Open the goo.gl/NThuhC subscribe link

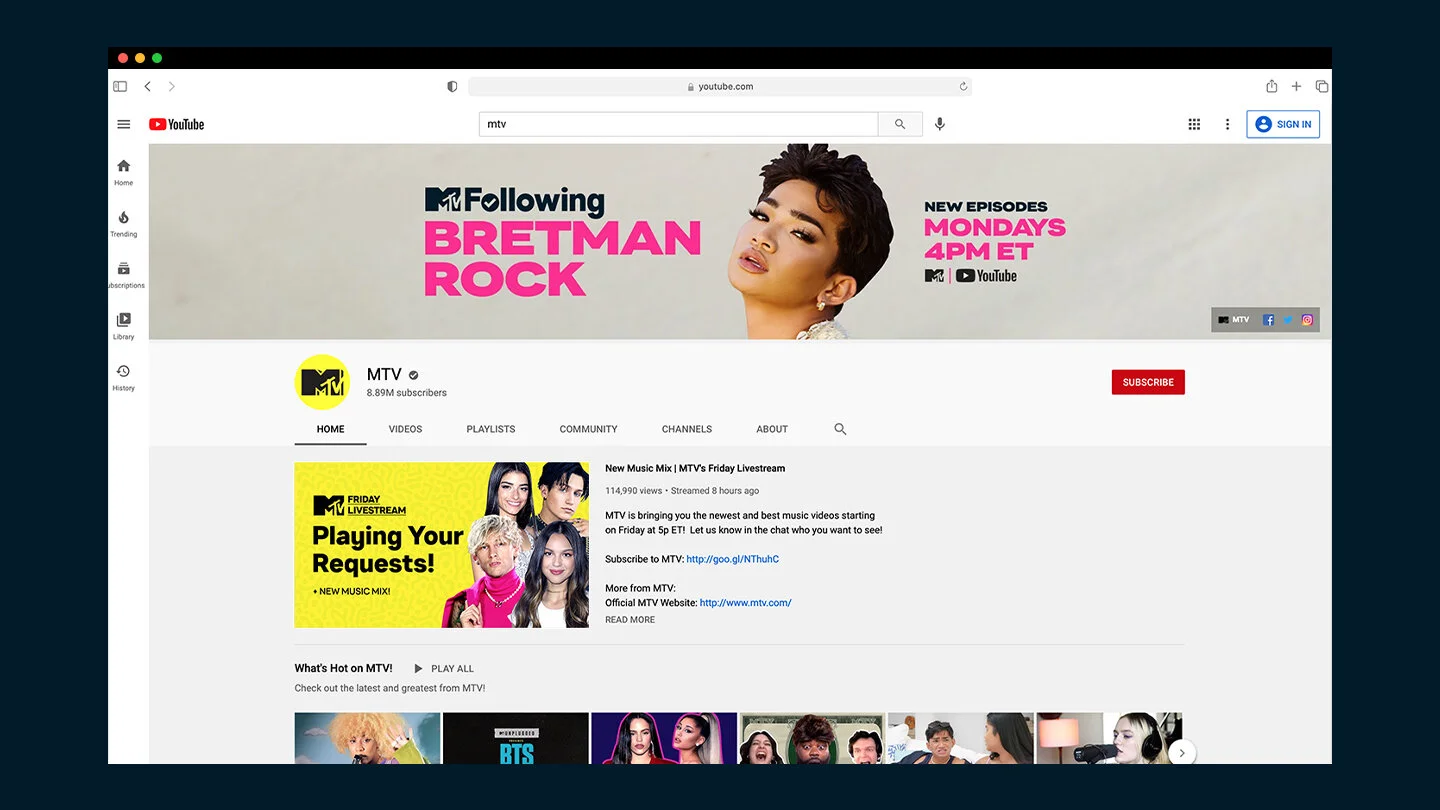(733, 559)
